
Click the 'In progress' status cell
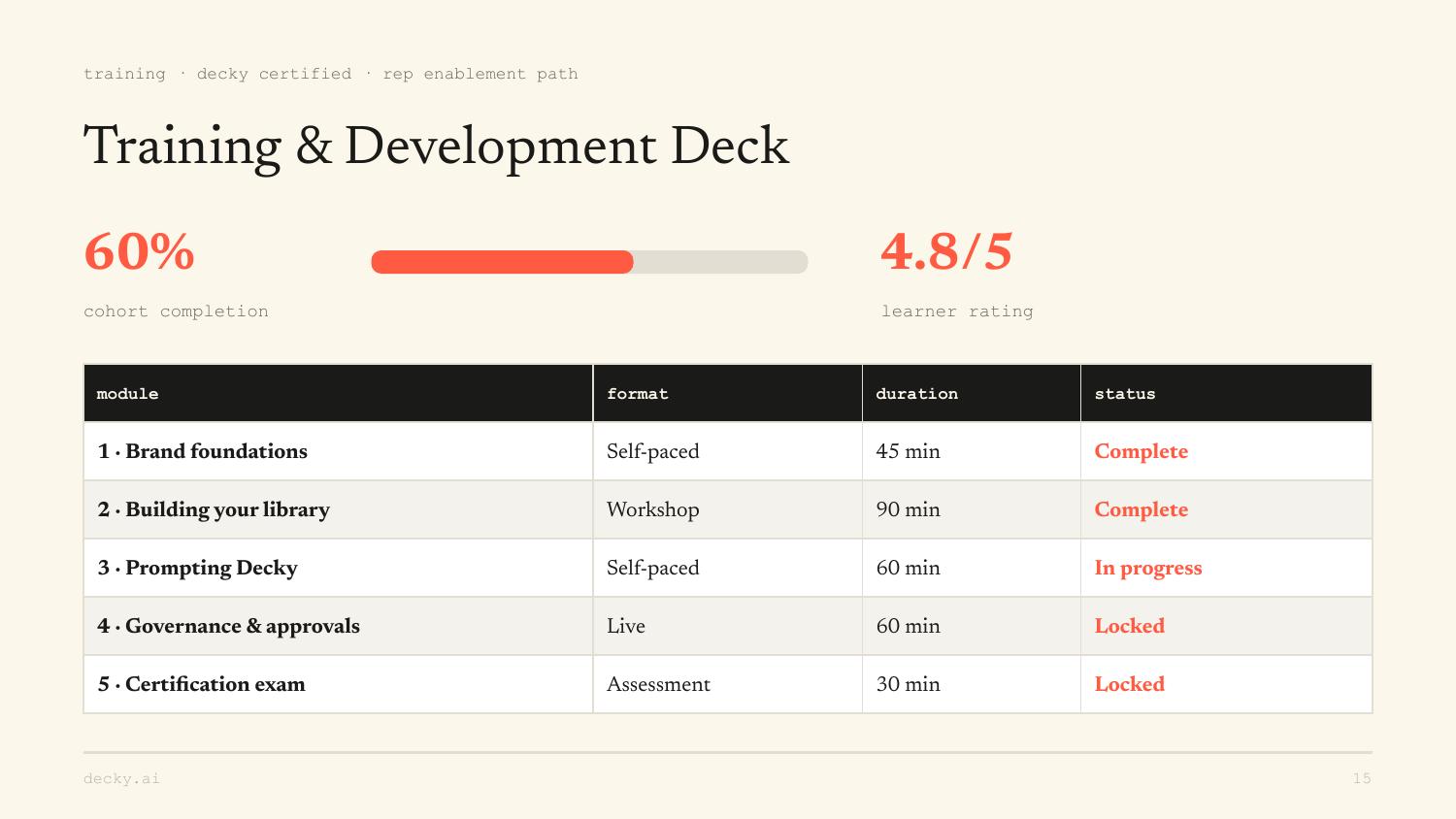click(x=1226, y=568)
